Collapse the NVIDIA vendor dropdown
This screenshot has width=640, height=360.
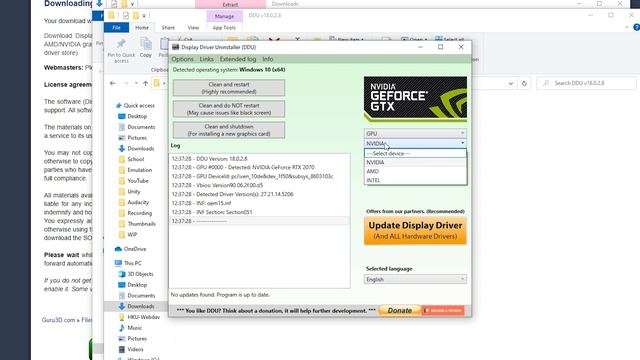tap(415, 143)
